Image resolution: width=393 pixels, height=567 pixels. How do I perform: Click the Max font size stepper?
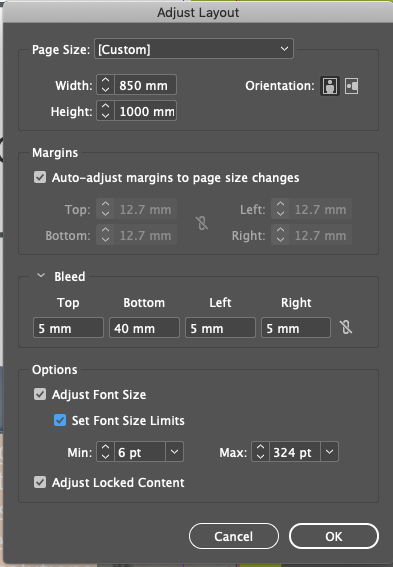tap(260, 452)
